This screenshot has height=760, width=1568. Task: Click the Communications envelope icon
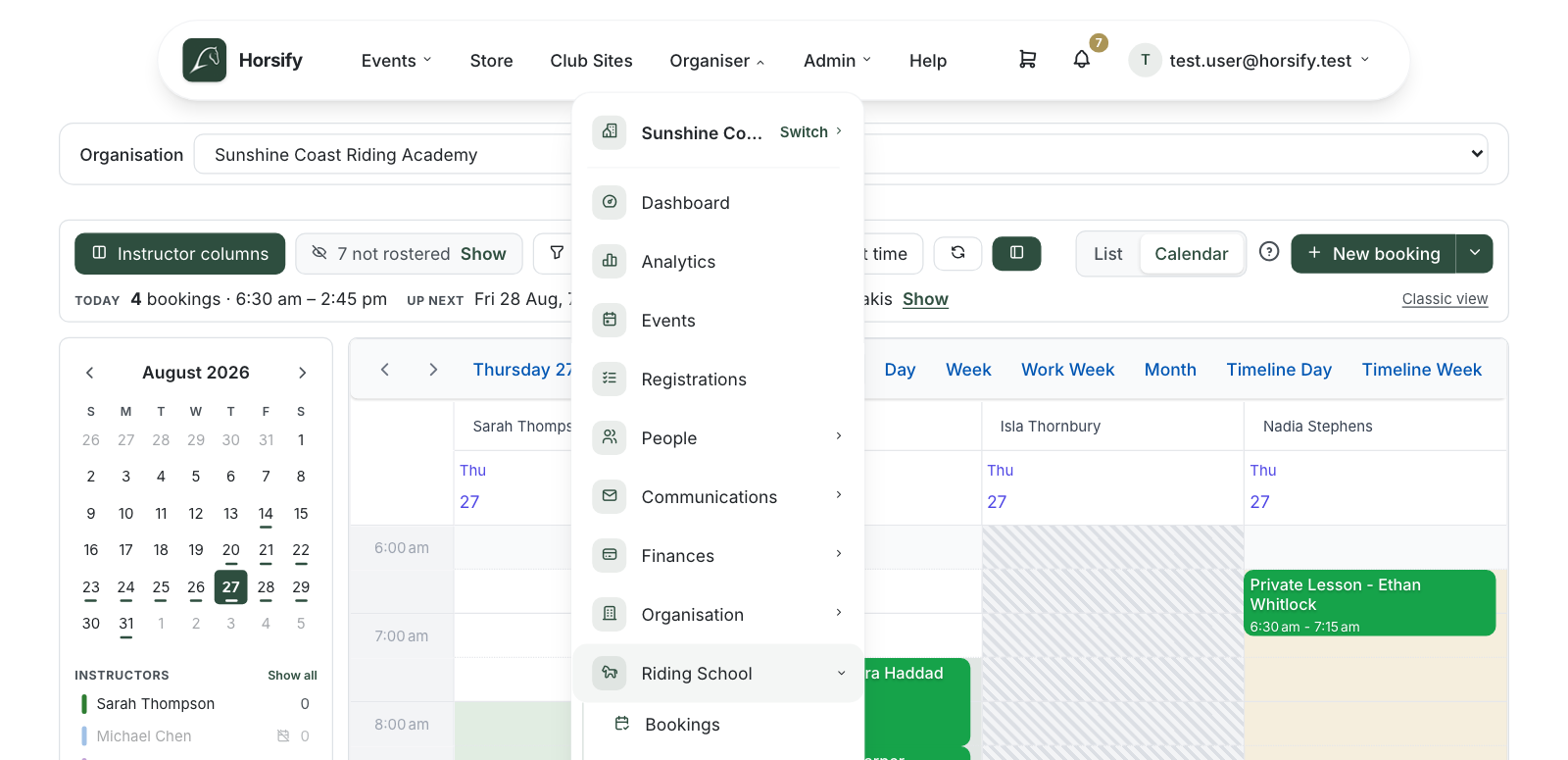click(610, 496)
